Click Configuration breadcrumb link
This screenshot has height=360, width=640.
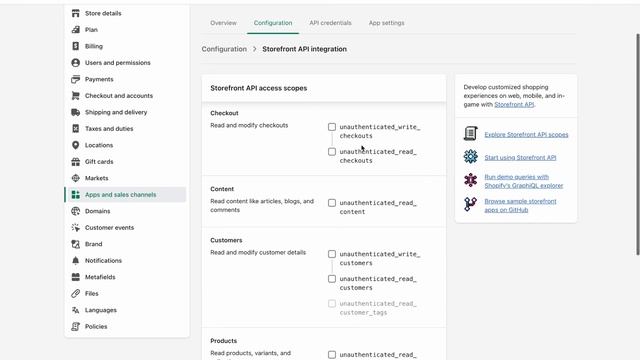coord(224,49)
